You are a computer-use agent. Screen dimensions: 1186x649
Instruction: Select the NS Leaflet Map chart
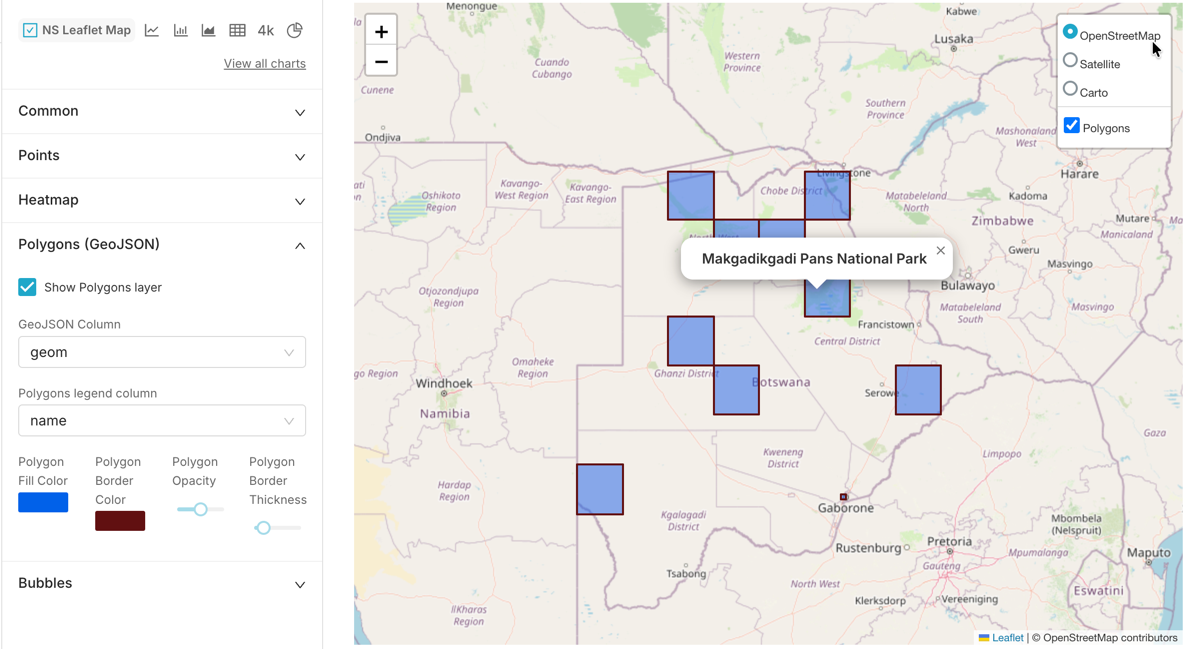pyautogui.click(x=77, y=30)
